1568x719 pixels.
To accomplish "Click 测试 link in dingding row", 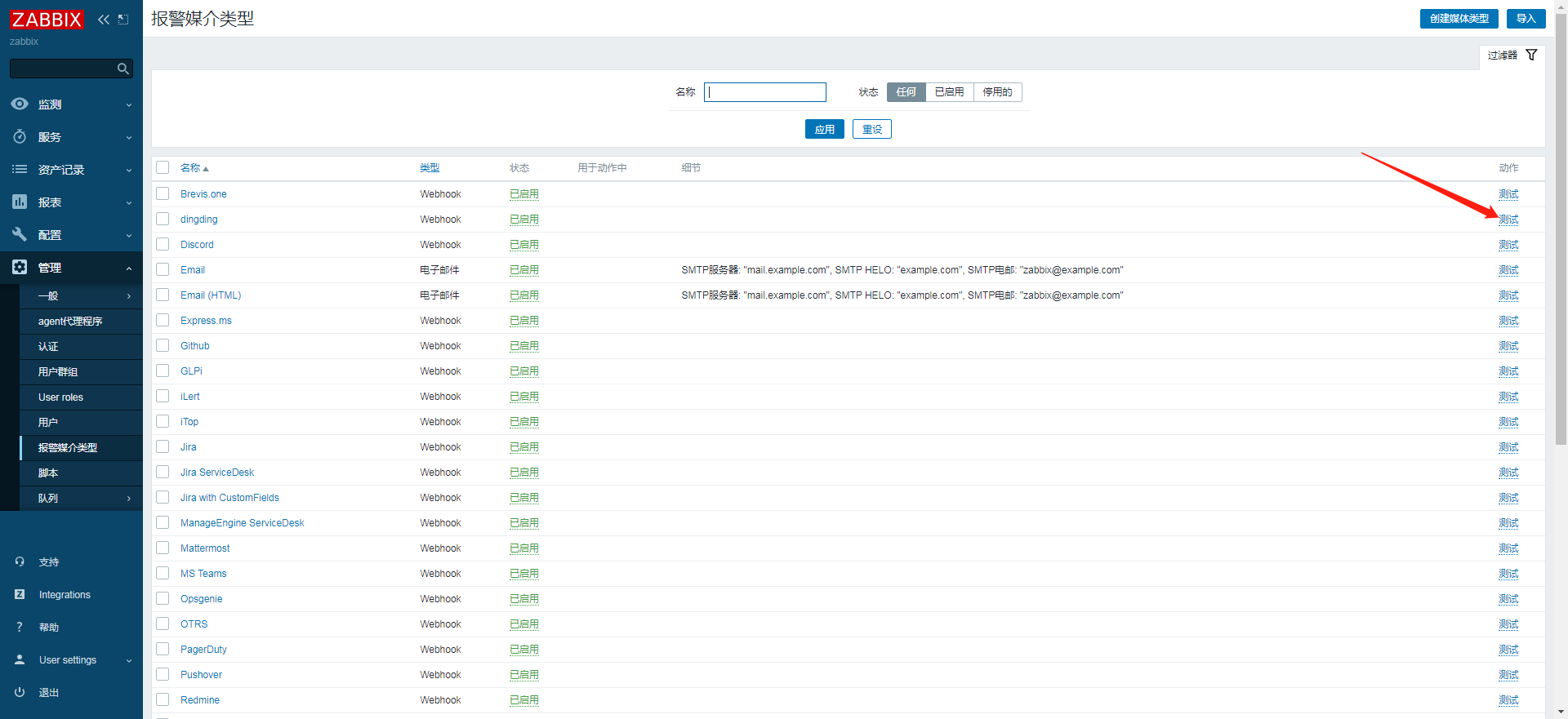I will pyautogui.click(x=1508, y=220).
